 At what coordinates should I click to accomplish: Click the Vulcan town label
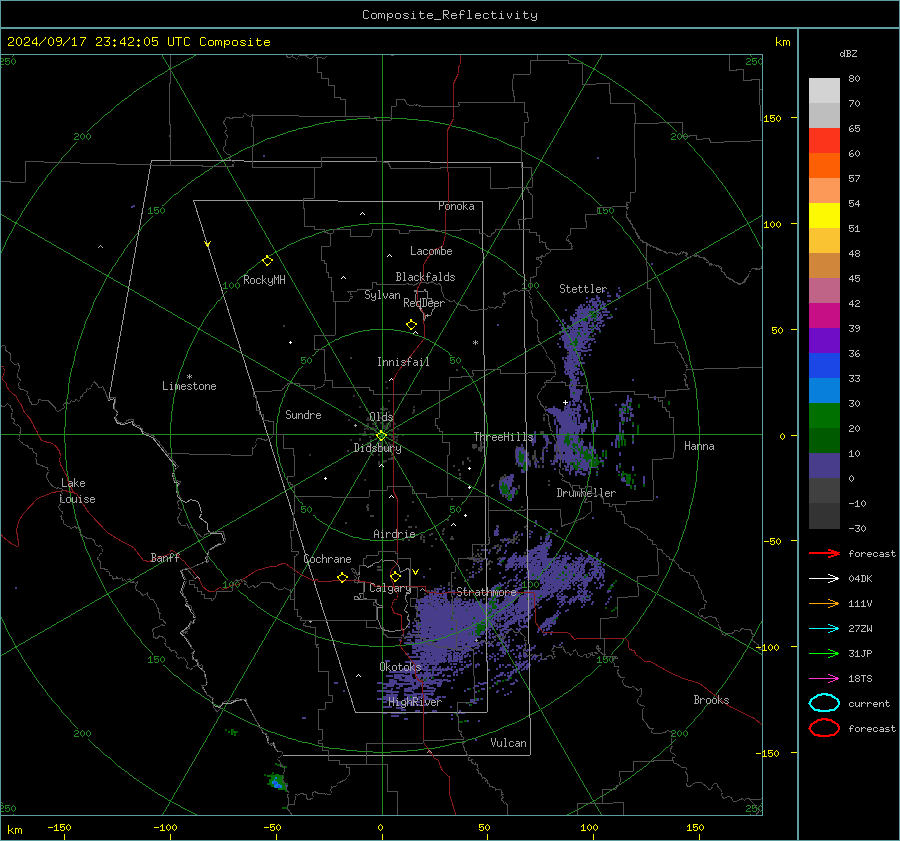[x=509, y=743]
